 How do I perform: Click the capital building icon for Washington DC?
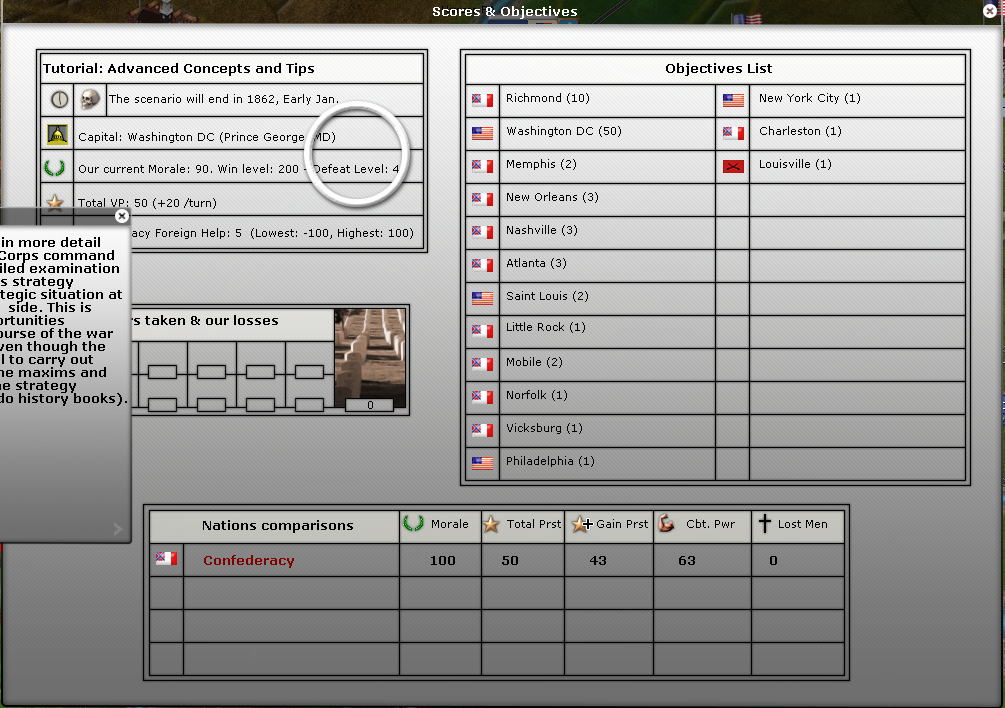[x=57, y=136]
